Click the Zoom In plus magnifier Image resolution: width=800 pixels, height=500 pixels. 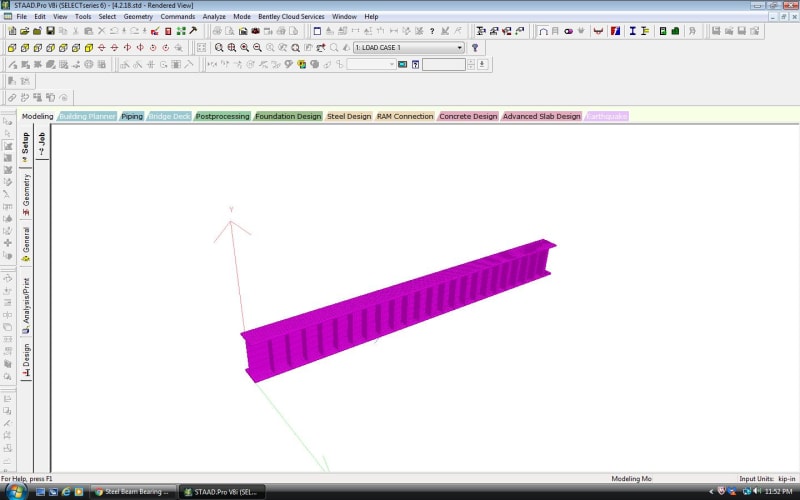pyautogui.click(x=244, y=47)
